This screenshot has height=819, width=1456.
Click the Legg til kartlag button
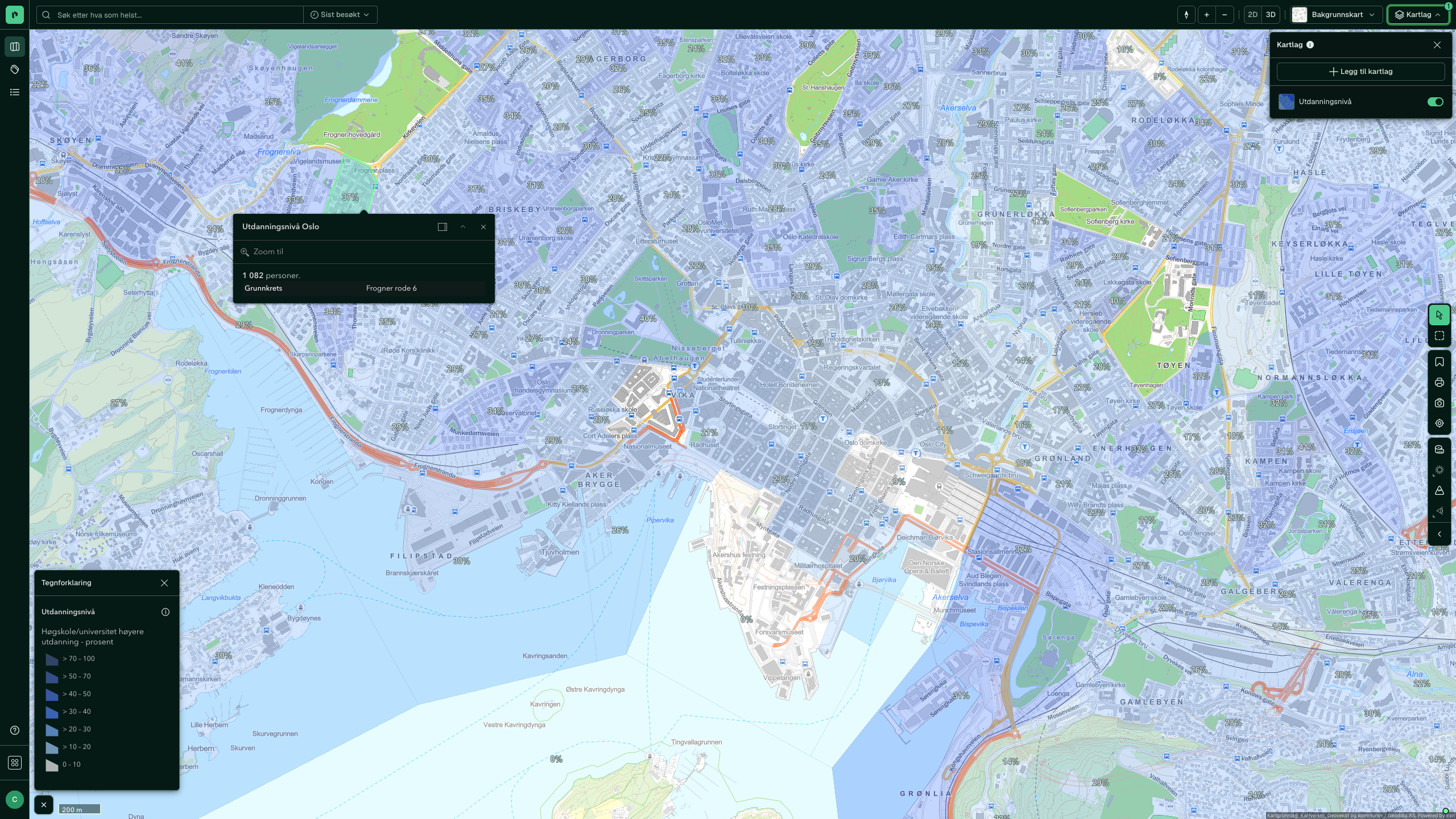point(1360,72)
